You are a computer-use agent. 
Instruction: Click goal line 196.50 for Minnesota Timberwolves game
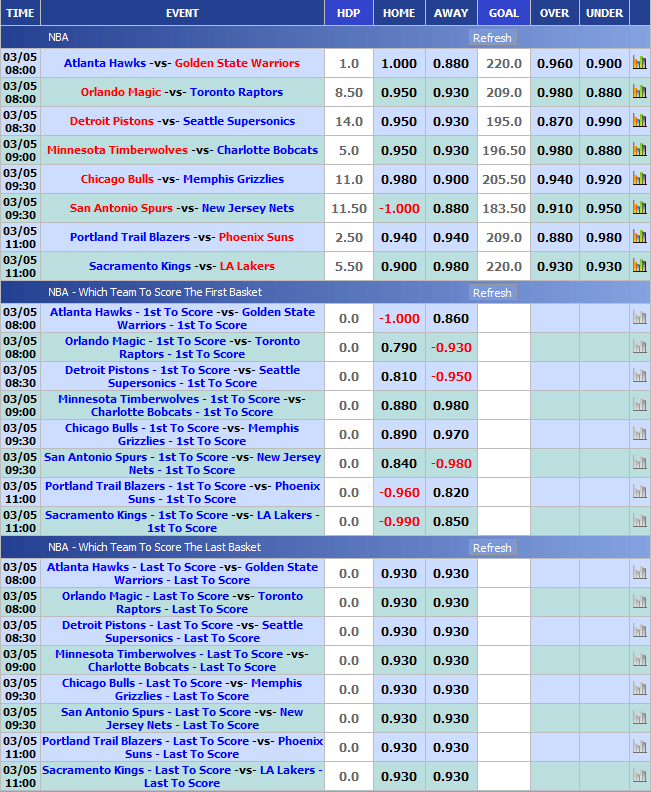504,151
